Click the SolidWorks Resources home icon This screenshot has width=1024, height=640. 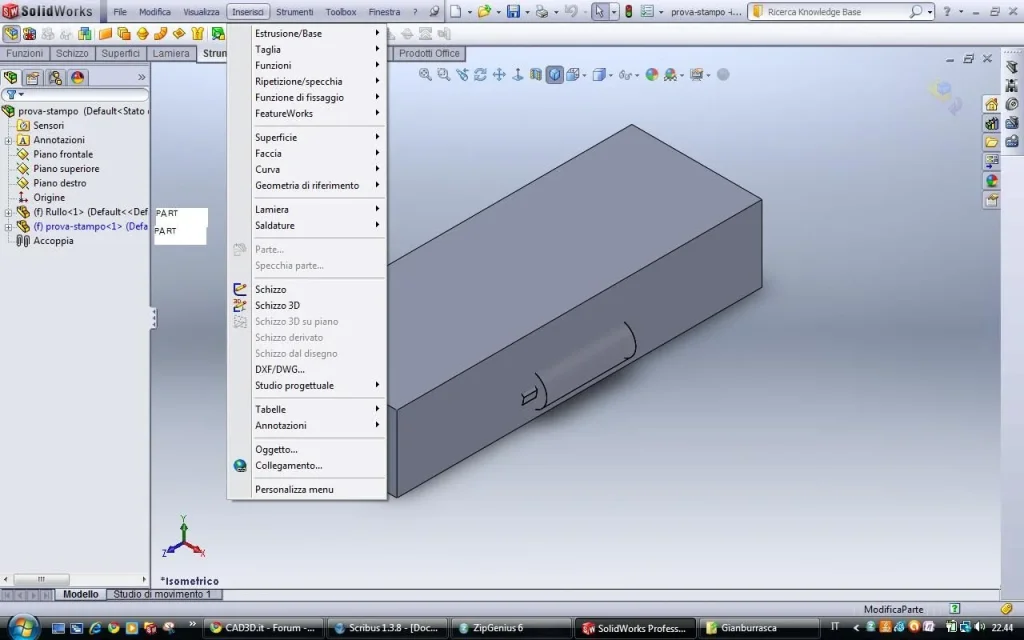991,104
